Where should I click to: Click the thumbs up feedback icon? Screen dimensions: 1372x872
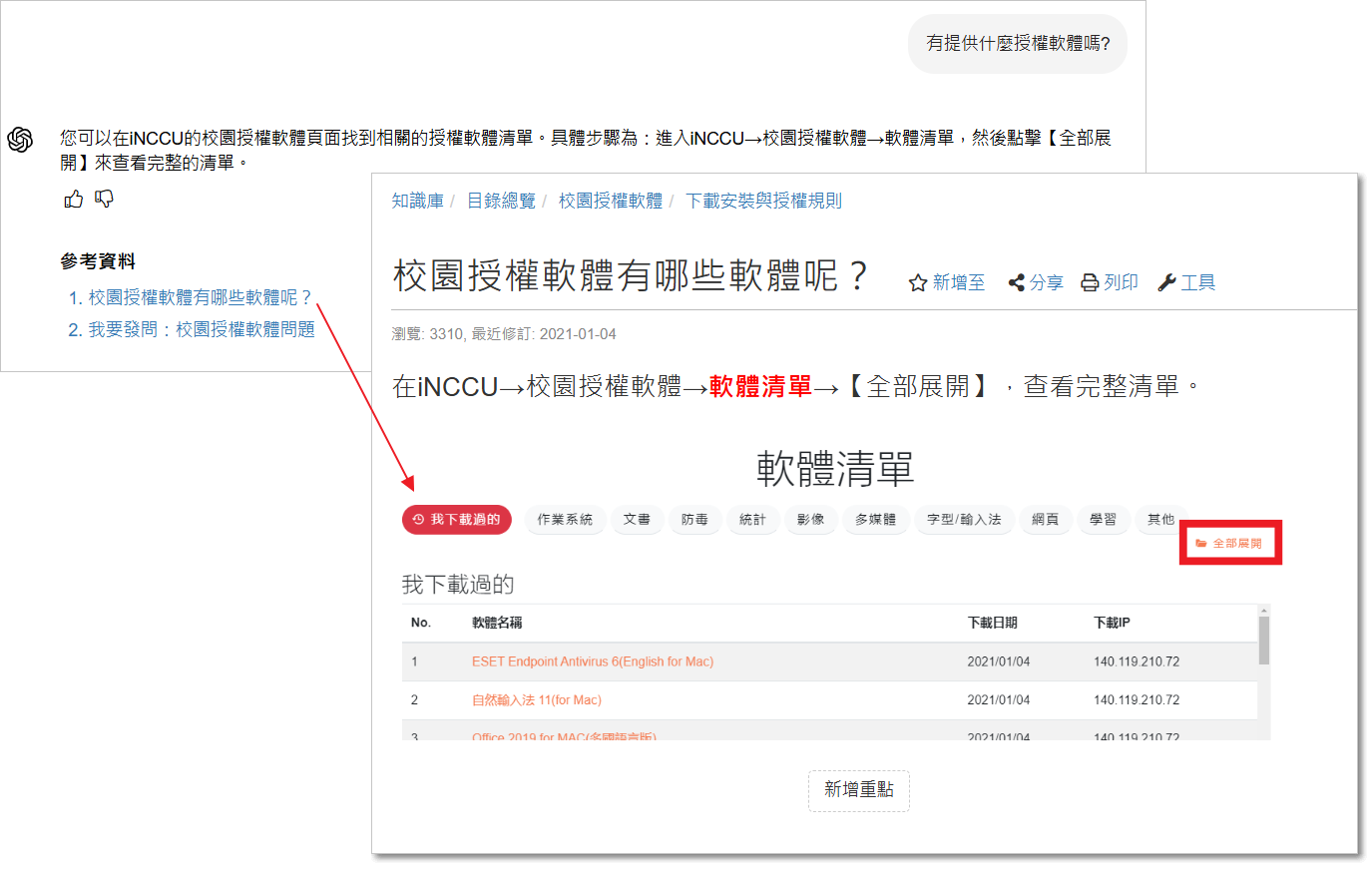[x=74, y=200]
